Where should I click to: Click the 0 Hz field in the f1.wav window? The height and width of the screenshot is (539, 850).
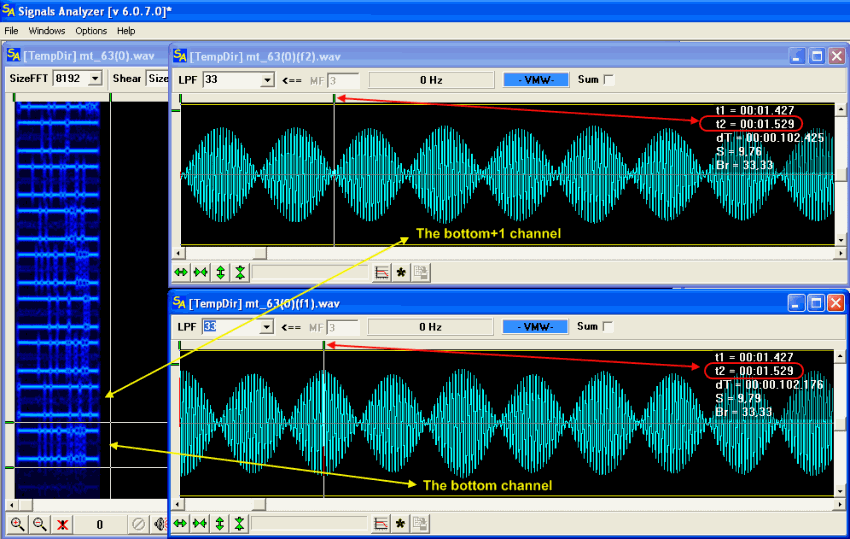pos(430,327)
